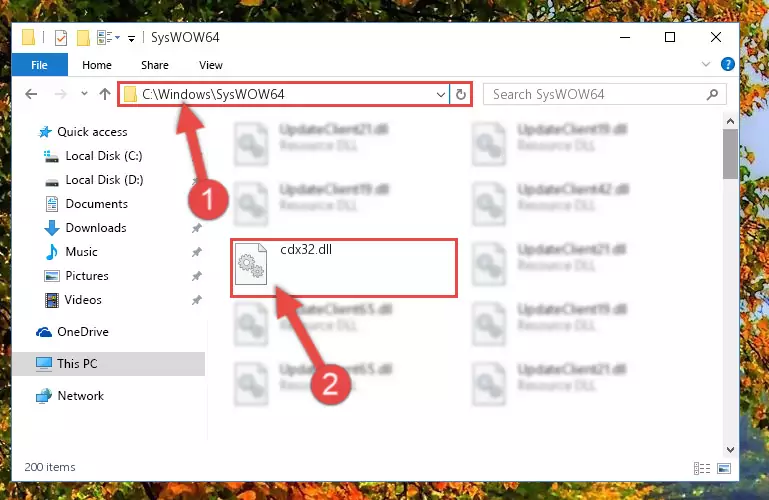Click the address bar folder icon
Viewport: 769px width, 500px height.
[x=130, y=94]
